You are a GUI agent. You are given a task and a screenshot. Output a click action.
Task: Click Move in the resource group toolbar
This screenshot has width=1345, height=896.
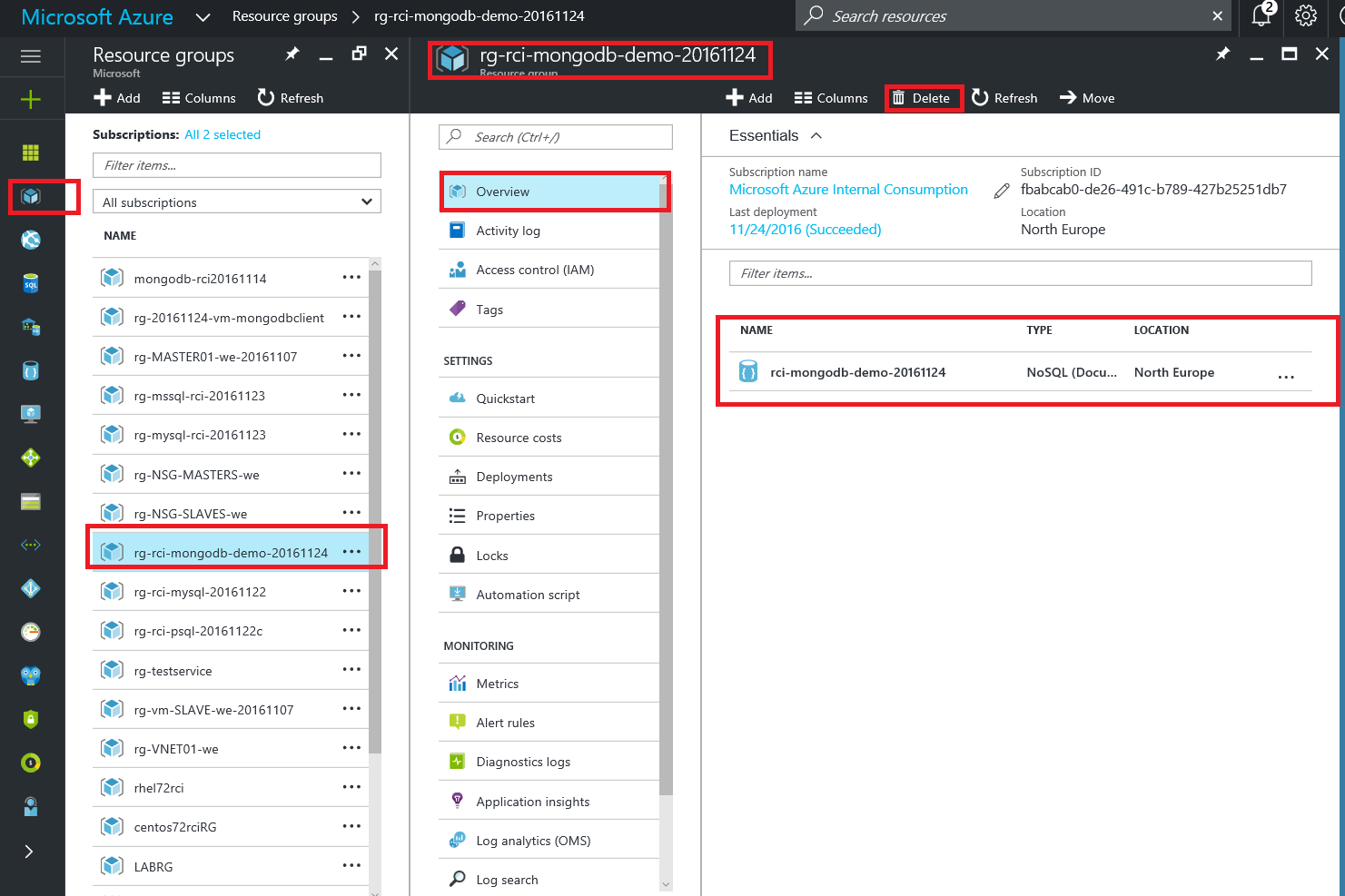pyautogui.click(x=1087, y=98)
